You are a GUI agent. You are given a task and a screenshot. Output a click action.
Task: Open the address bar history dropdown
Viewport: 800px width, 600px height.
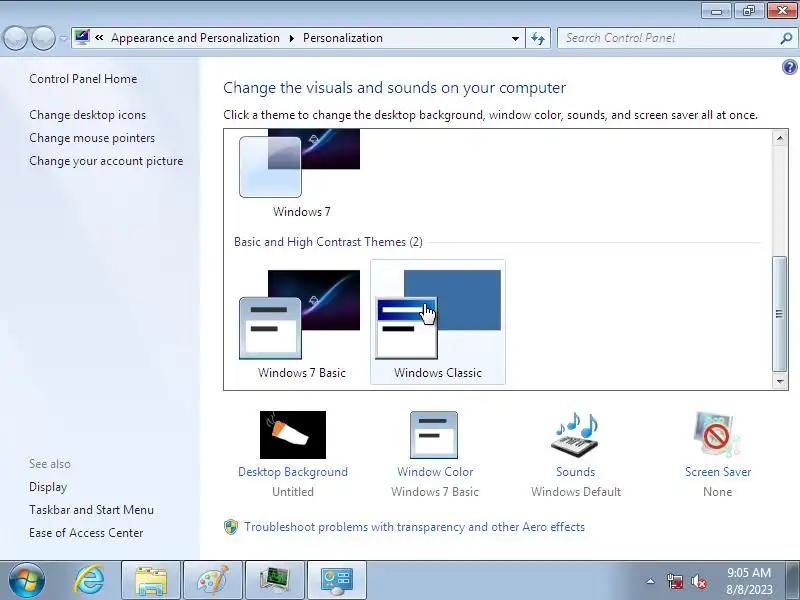[x=515, y=38]
